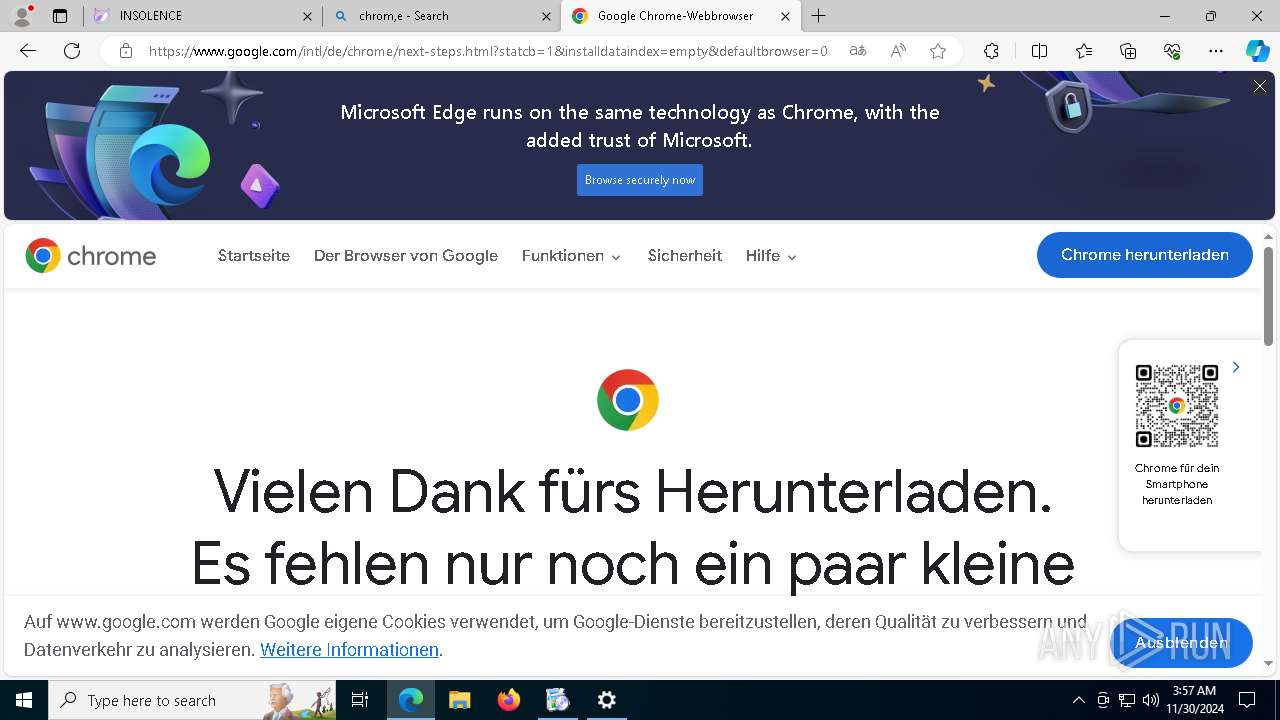
Task: Open Task View on taskbar
Action: [x=360, y=700]
